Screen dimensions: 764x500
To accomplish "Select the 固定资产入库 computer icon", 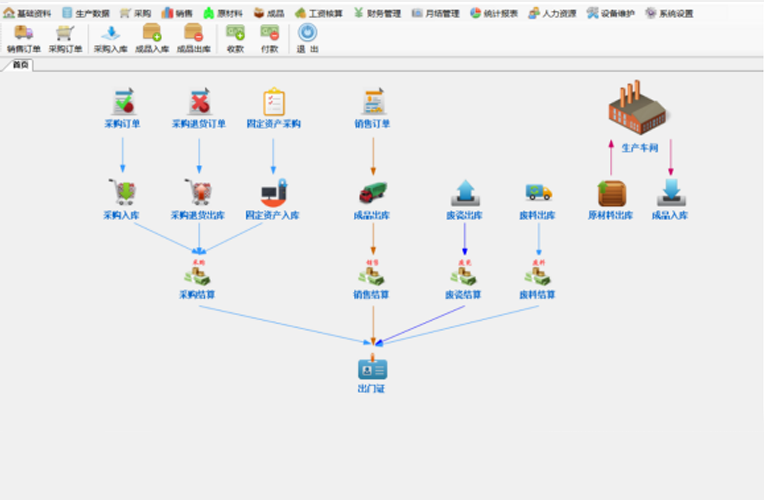I will (273, 191).
